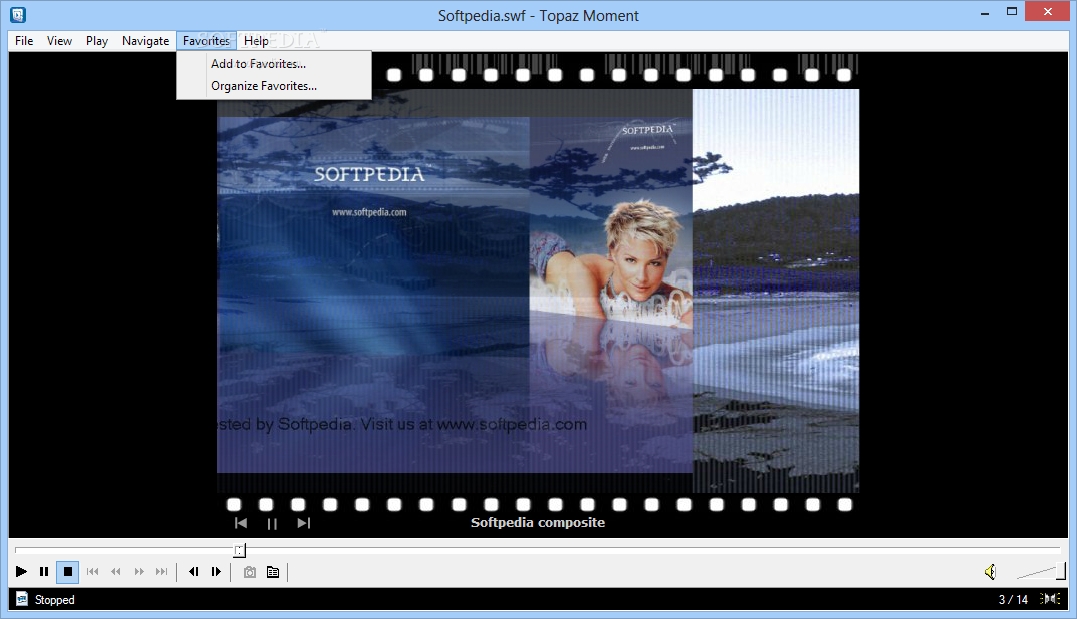
Task: Start playback with the Play button
Action: coord(21,572)
